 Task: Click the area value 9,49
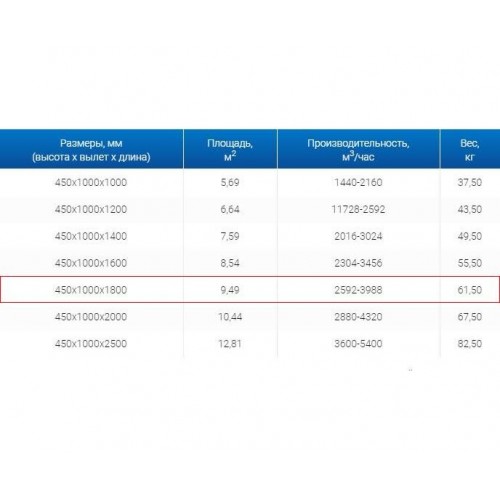click(x=230, y=290)
